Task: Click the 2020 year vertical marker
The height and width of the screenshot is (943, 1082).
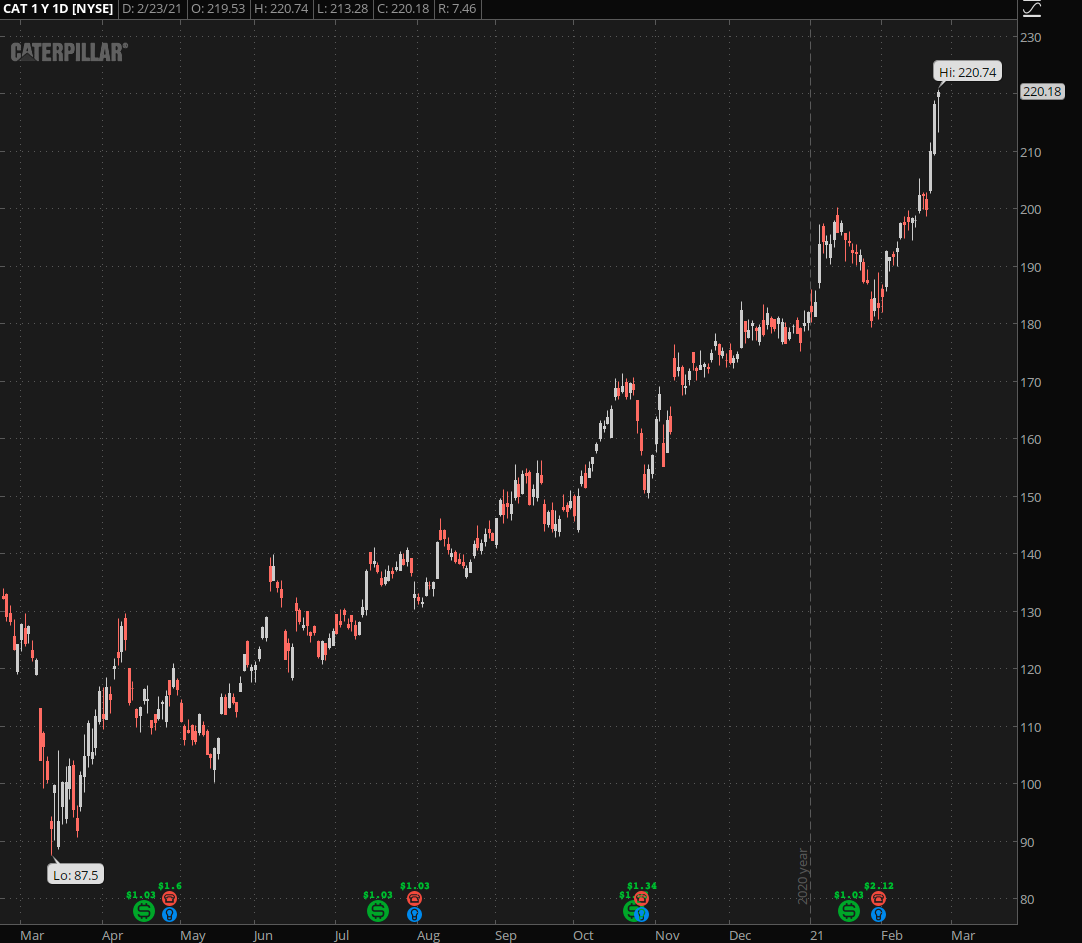Action: (x=809, y=500)
